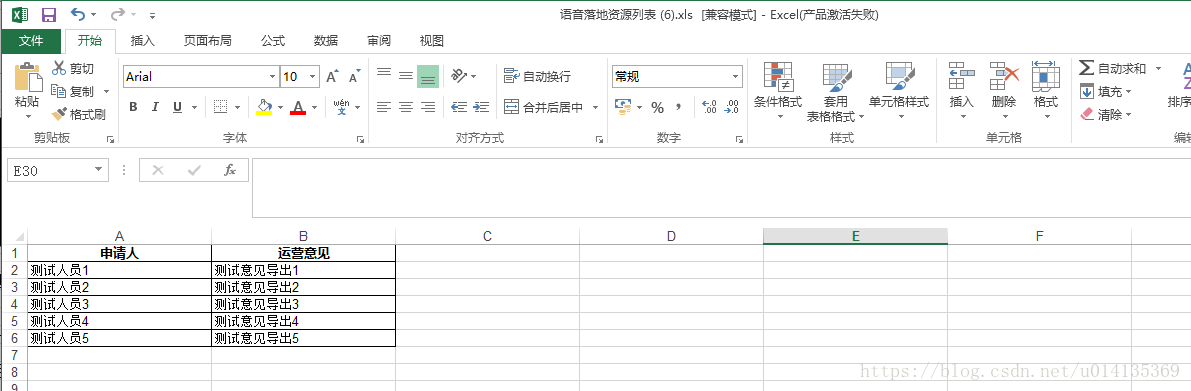Click the fx insert function icon
Screen dimensions: 1191x391
(x=230, y=170)
